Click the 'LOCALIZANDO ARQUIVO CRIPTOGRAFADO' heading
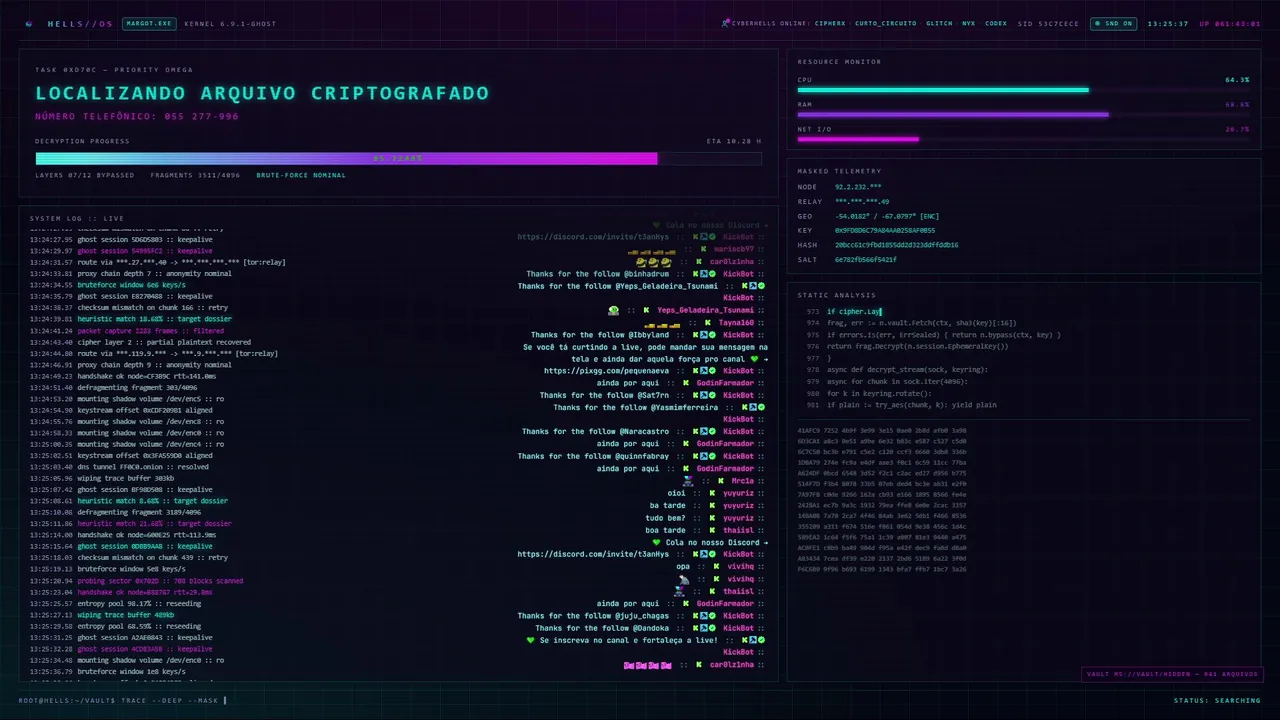 (262, 93)
